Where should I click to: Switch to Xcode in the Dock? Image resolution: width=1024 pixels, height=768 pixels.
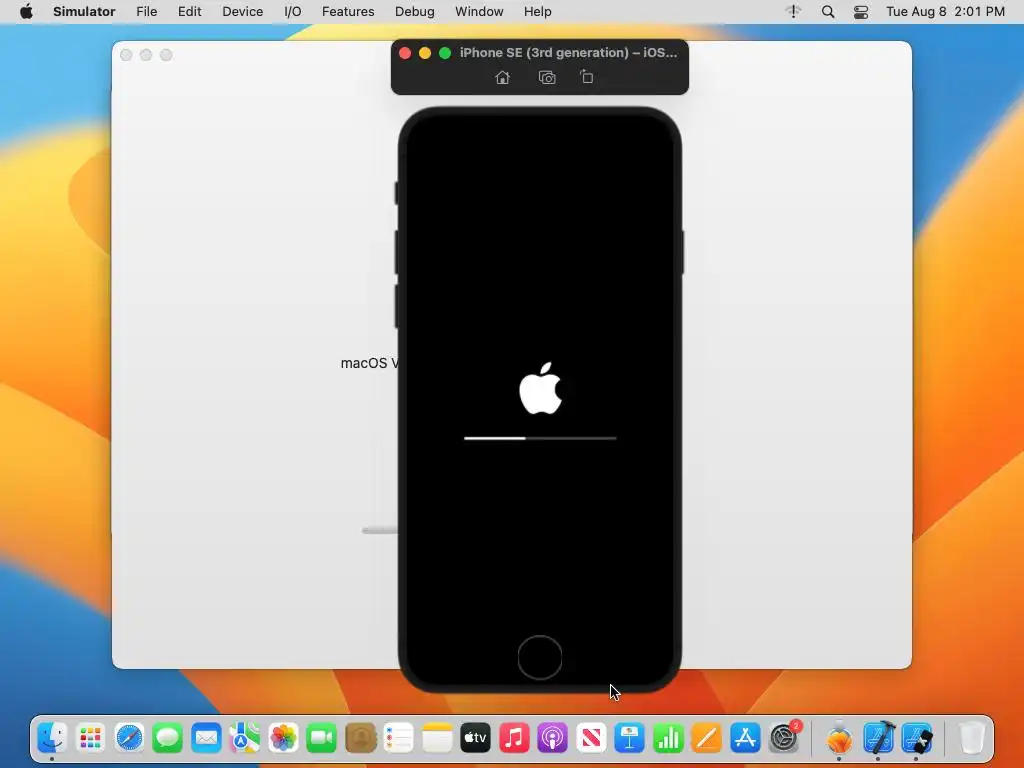pos(878,738)
